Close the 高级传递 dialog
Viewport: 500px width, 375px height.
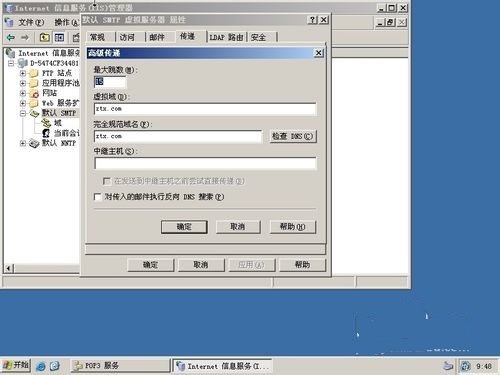(x=319, y=53)
